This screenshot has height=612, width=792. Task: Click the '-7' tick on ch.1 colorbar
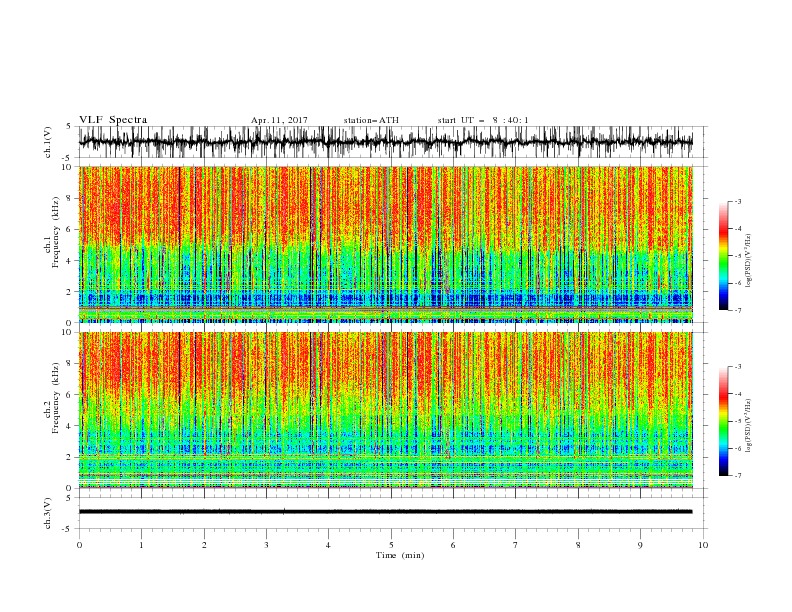coord(738,310)
